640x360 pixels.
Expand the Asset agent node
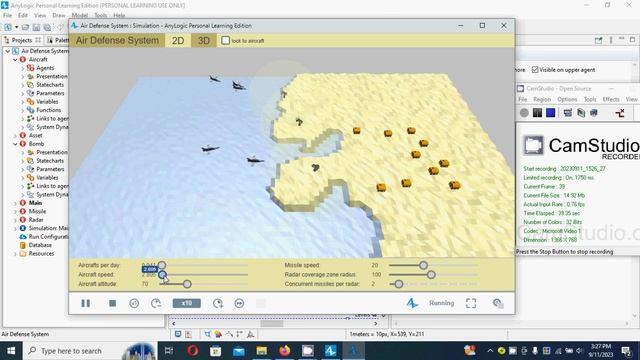pos(15,136)
